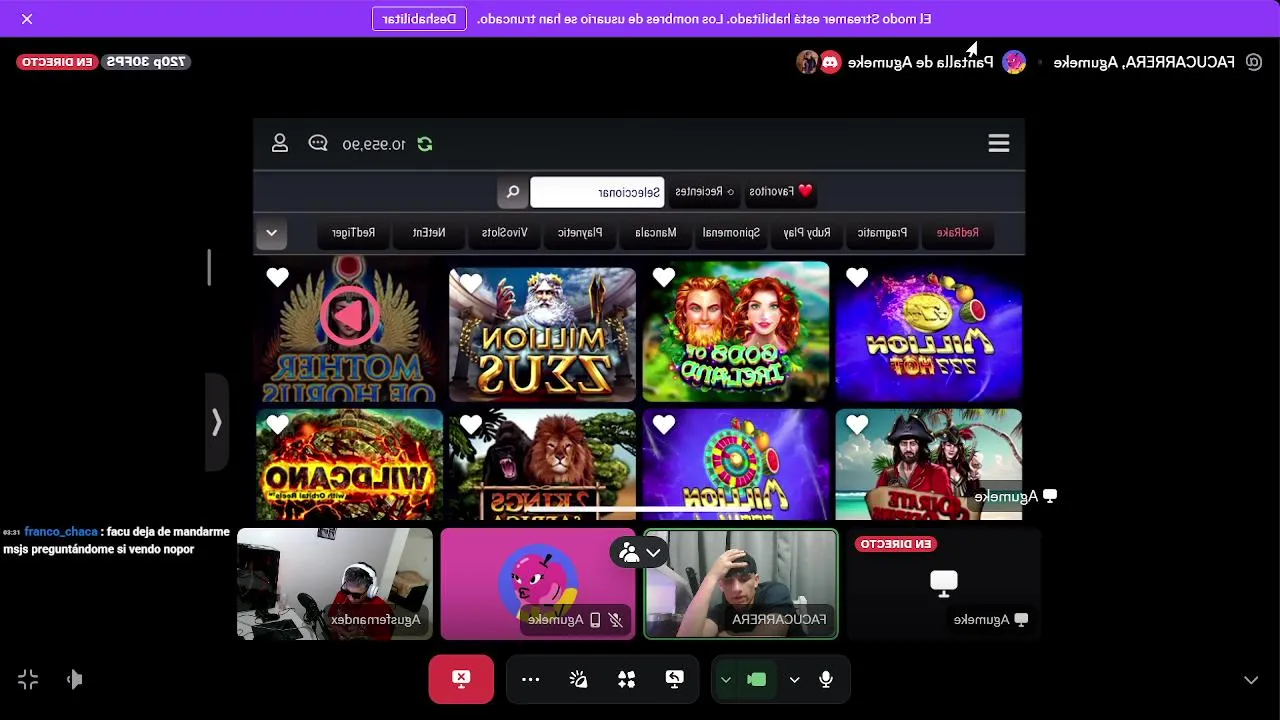Click the participants icon above the video tiles
This screenshot has height=720, width=1280.
point(629,552)
